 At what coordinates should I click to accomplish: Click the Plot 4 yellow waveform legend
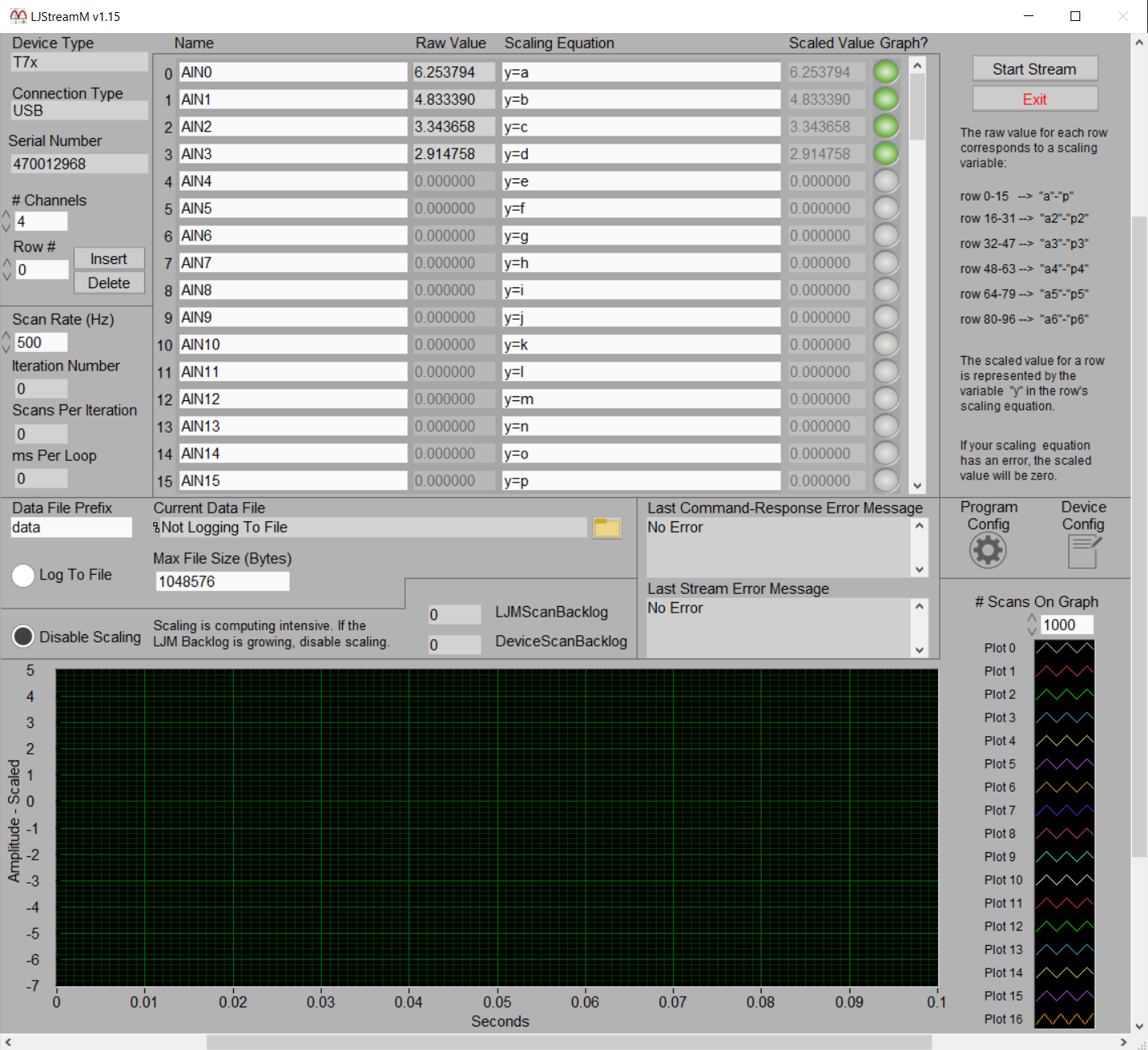coord(1064,741)
